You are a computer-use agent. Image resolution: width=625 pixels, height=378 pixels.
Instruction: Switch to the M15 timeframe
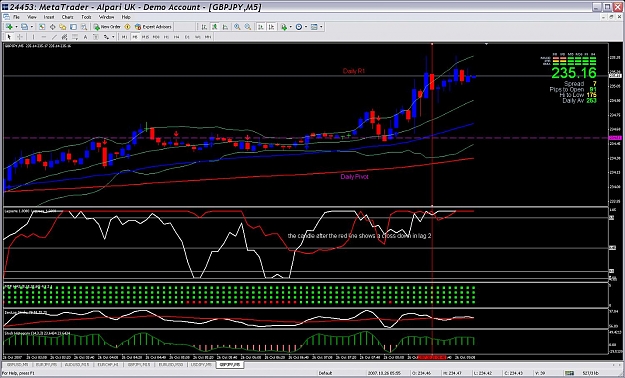145,37
